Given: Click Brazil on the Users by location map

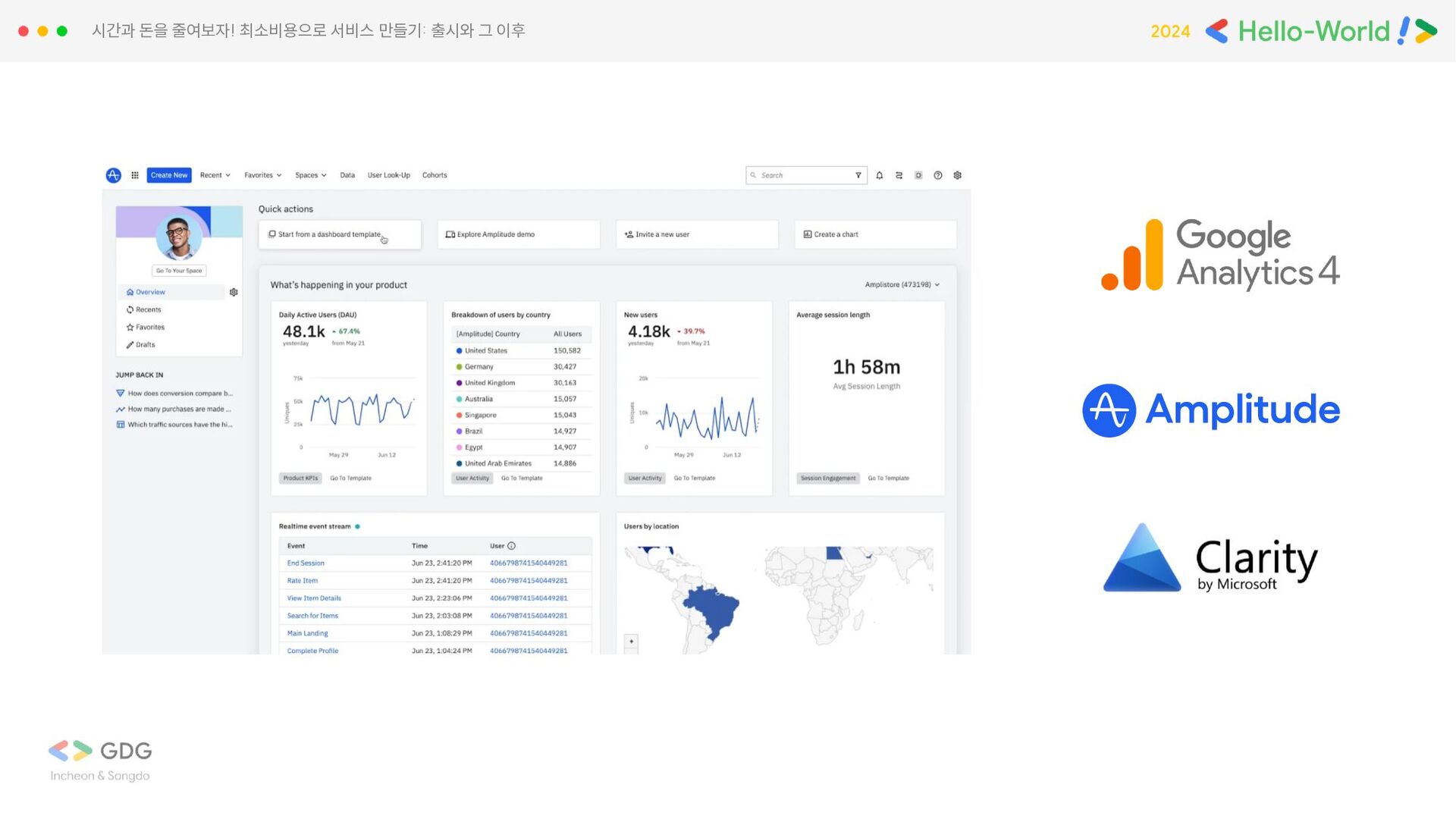Looking at the screenshot, I should point(713,610).
